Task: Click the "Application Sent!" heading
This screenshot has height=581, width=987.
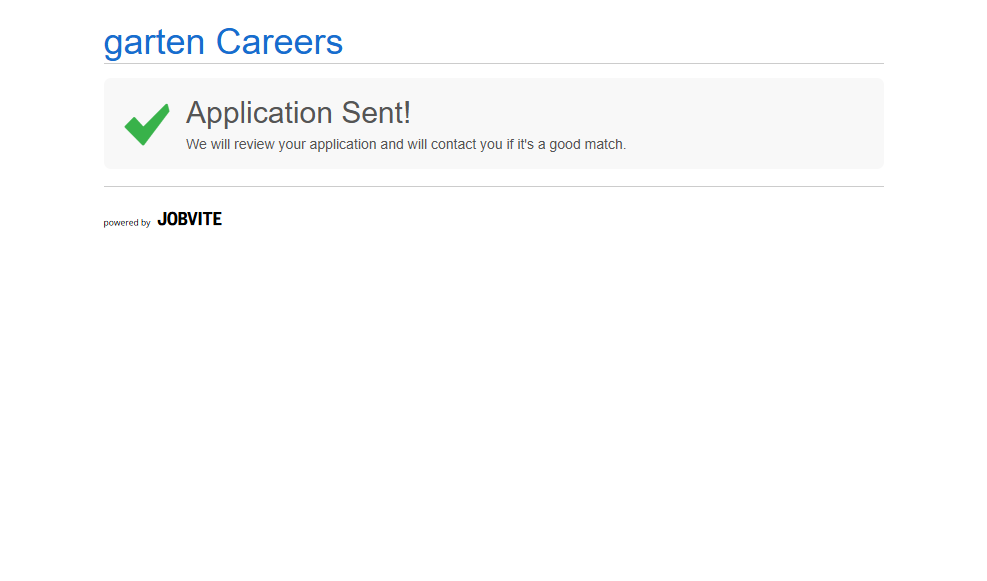Action: [298, 113]
